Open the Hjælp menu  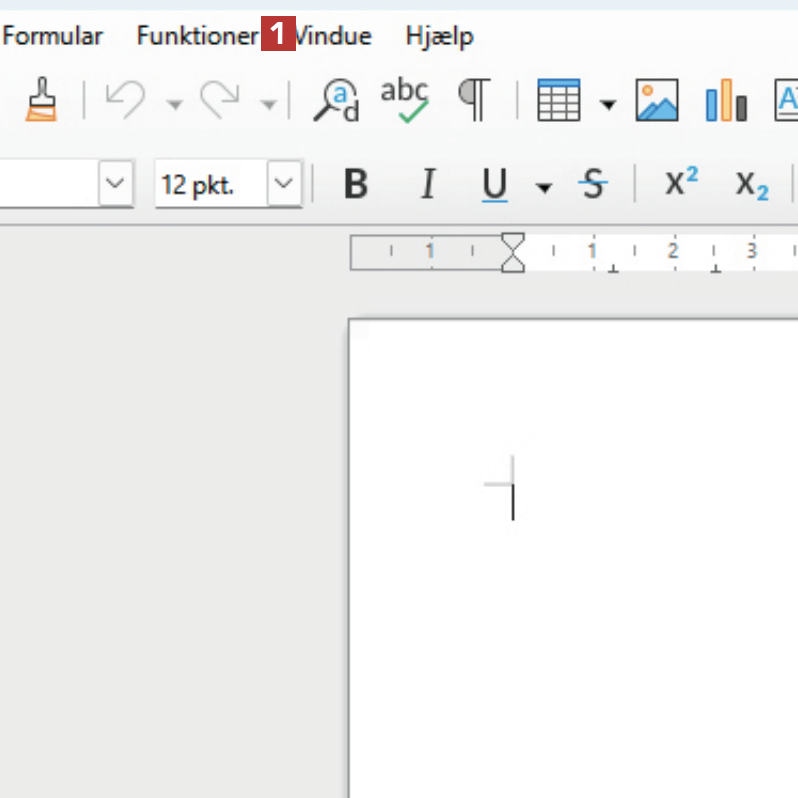[x=439, y=37]
